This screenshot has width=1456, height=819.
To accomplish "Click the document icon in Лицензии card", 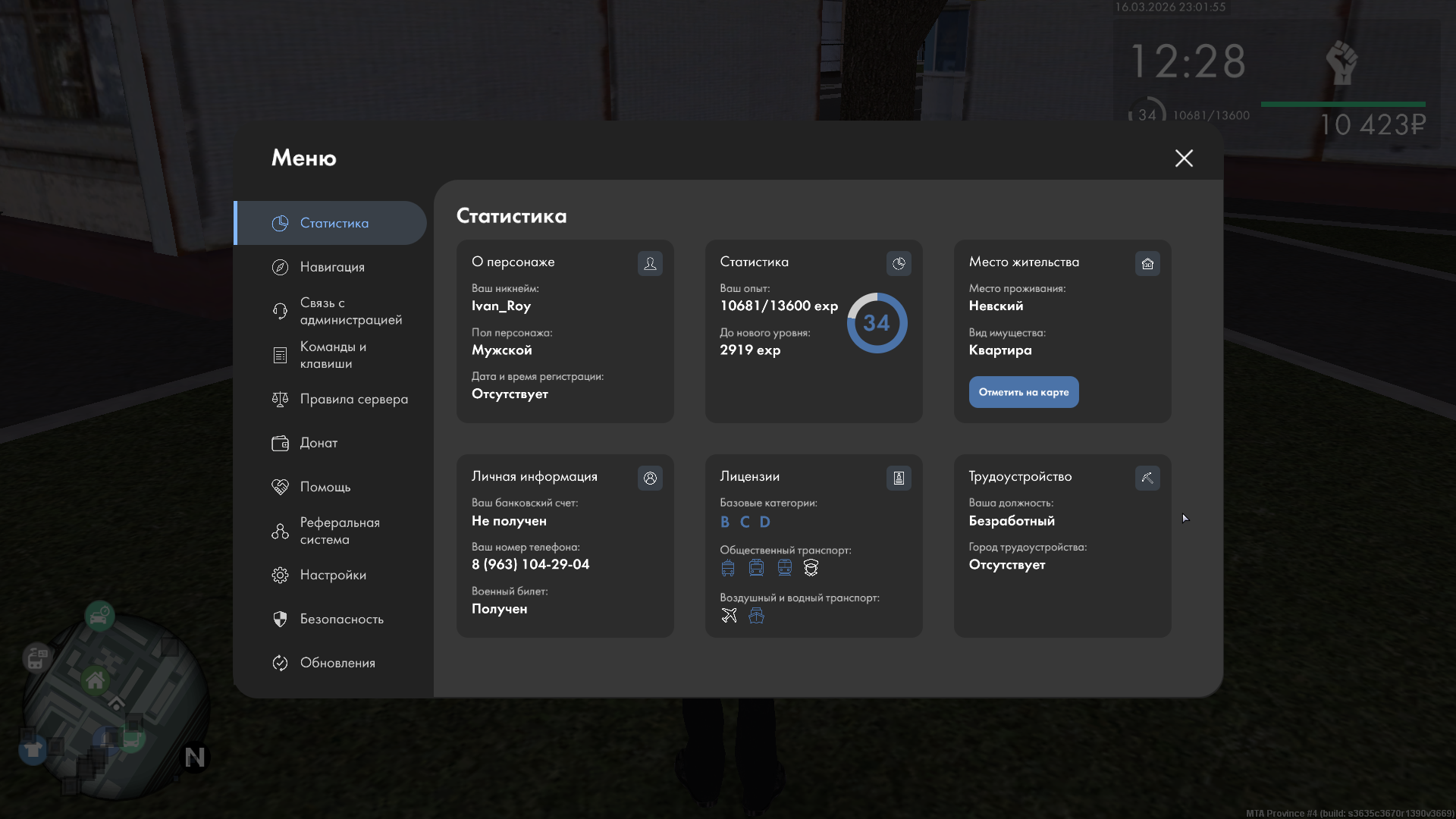I will pos(899,478).
